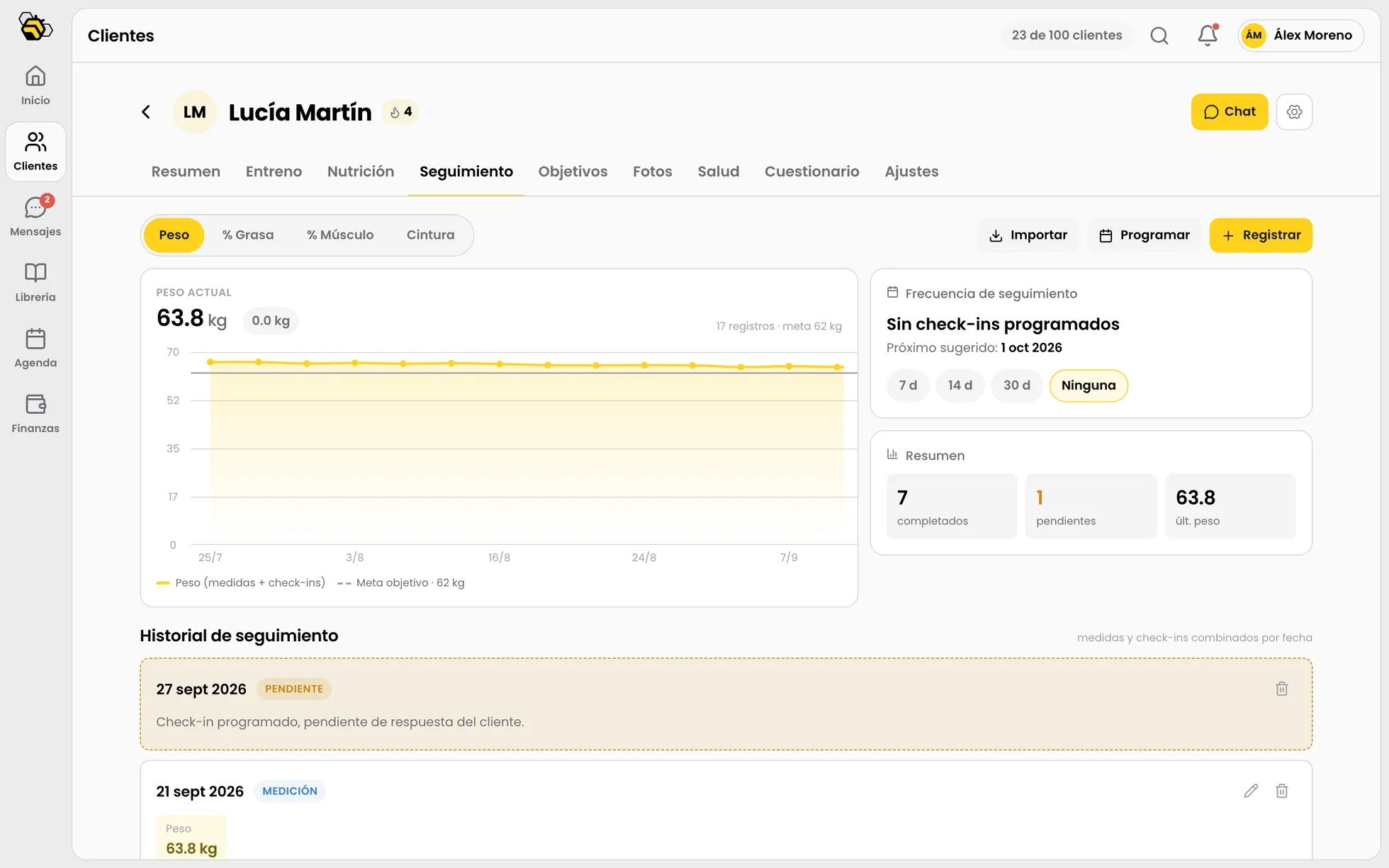Click the Importar button
The image size is (1389, 868).
(x=1028, y=235)
